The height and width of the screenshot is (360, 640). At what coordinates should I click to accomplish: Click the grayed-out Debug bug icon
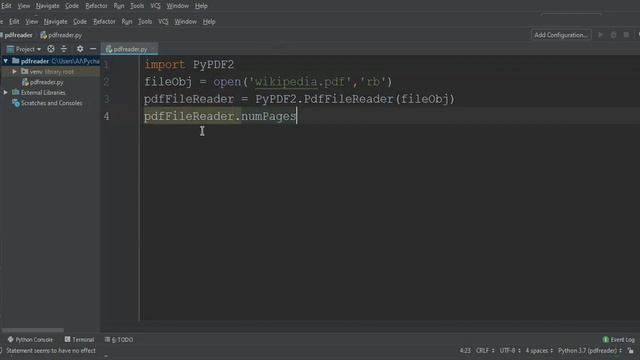point(613,35)
